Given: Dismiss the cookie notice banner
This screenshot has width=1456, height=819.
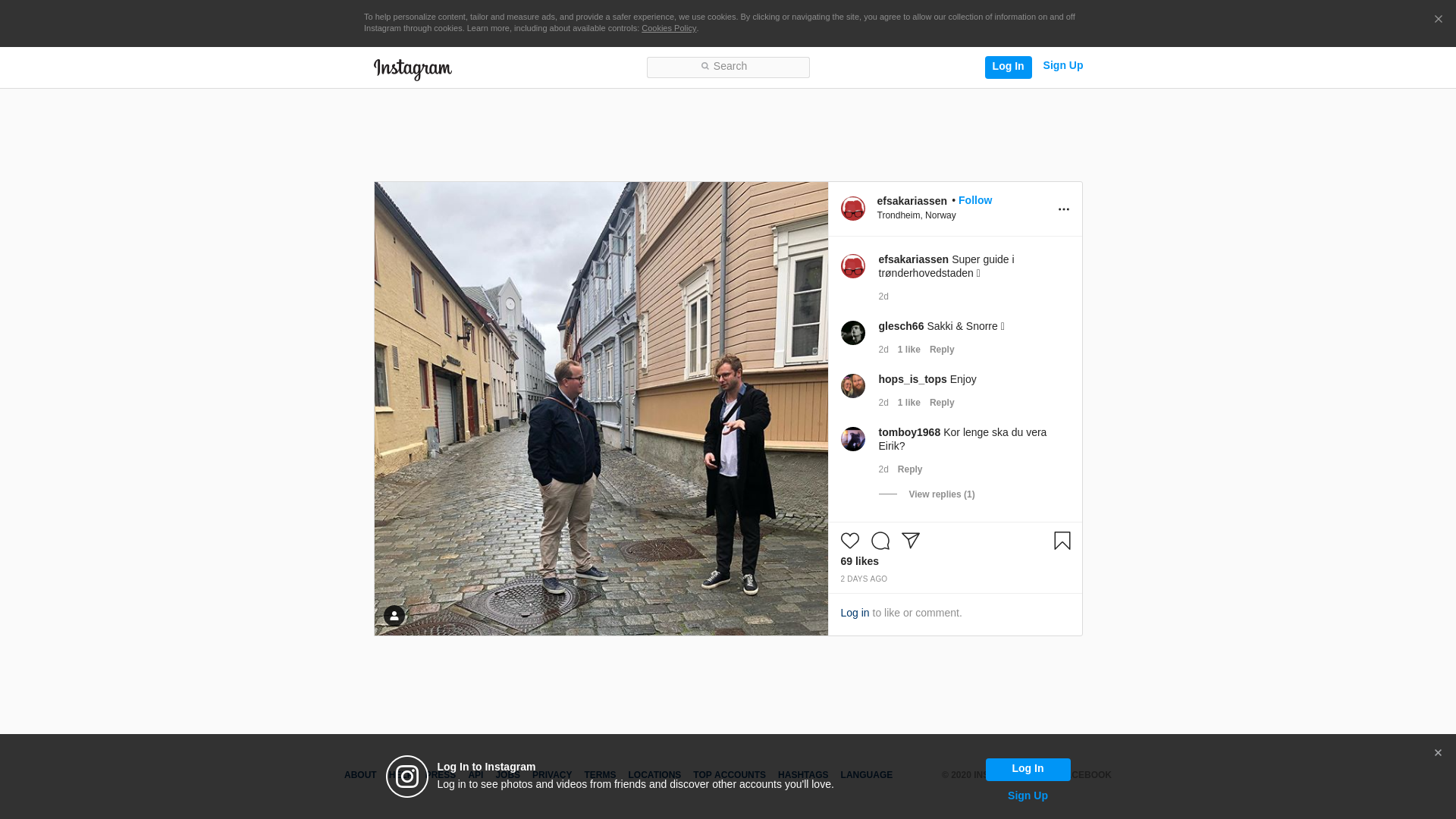Looking at the screenshot, I should [1438, 20].
